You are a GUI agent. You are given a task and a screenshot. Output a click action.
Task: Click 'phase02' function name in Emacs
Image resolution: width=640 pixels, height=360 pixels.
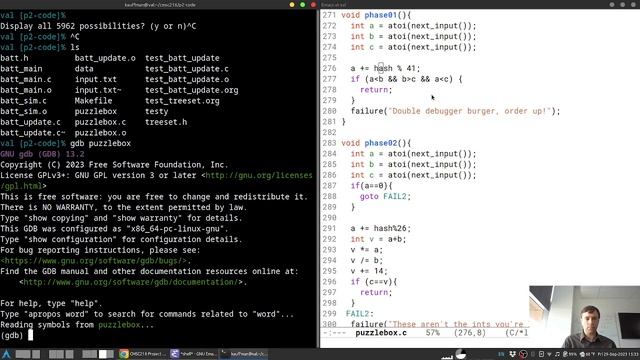click(380, 143)
